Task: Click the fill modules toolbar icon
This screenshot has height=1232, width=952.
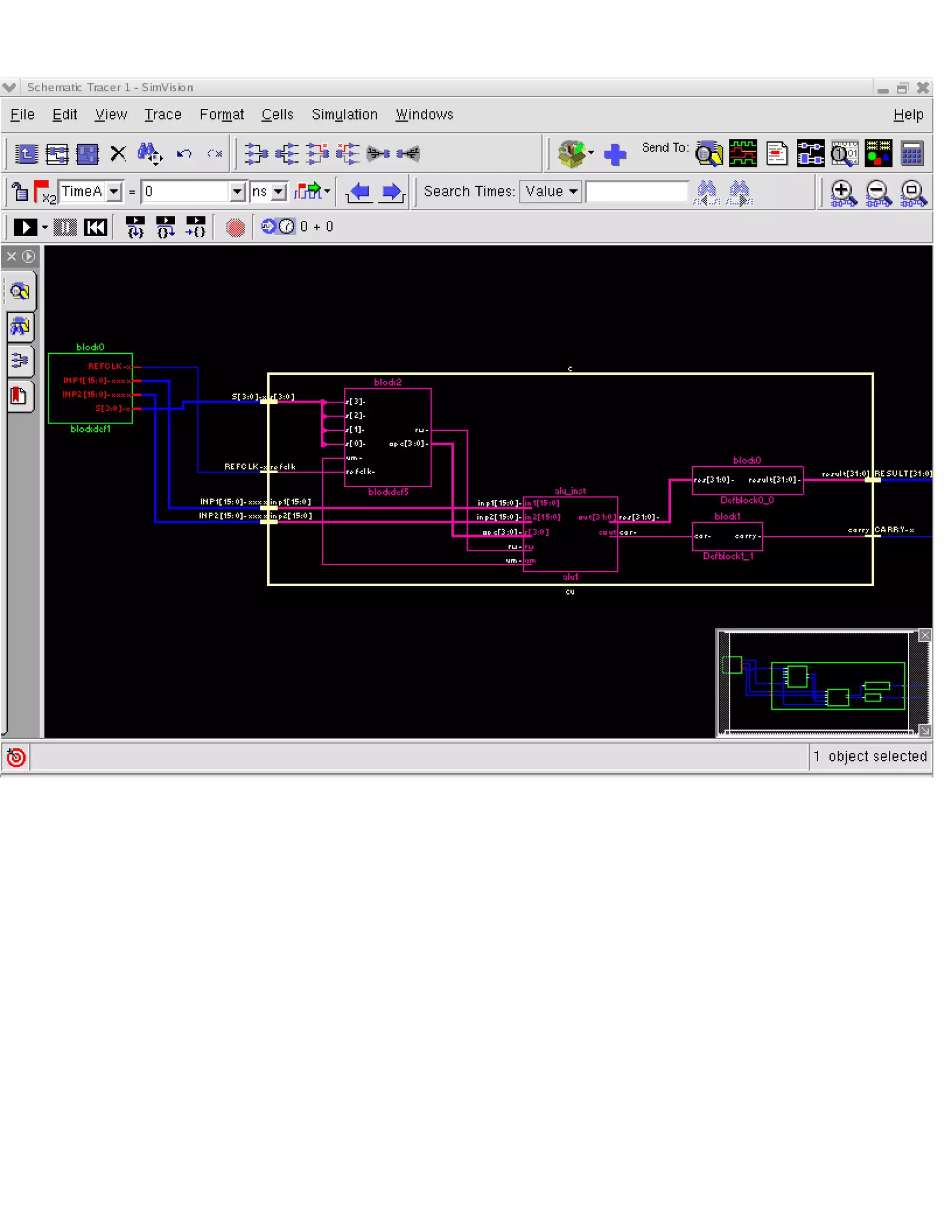Action: click(x=57, y=153)
